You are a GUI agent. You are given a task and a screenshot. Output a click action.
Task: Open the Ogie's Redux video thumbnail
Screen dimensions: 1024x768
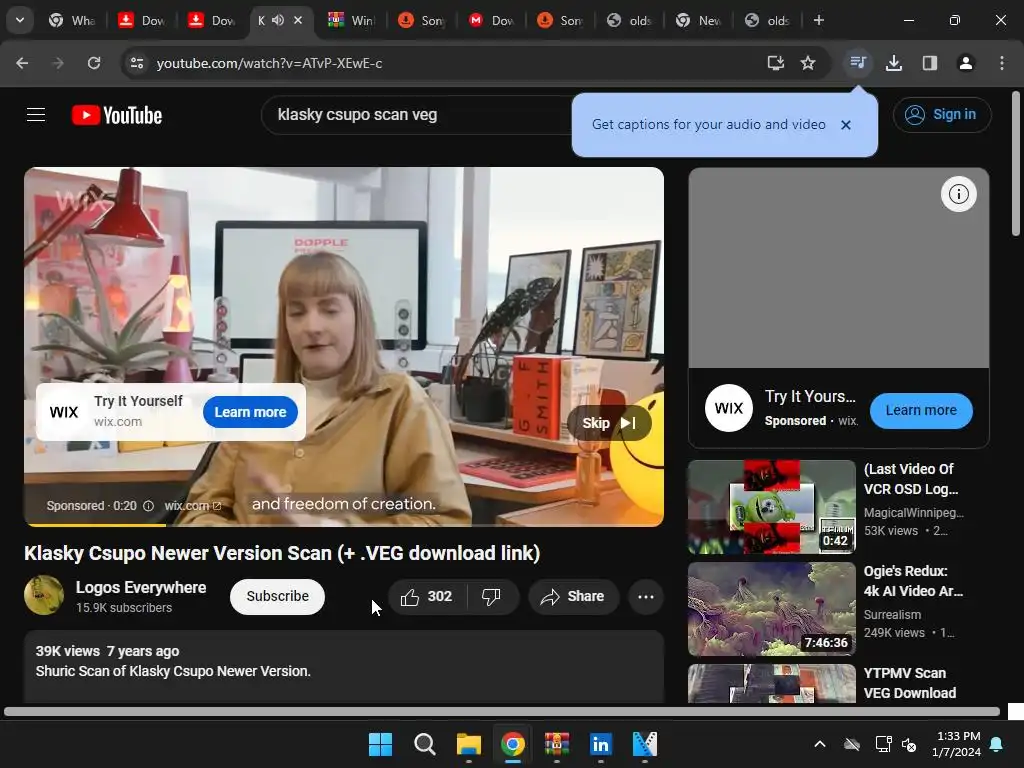[772, 609]
